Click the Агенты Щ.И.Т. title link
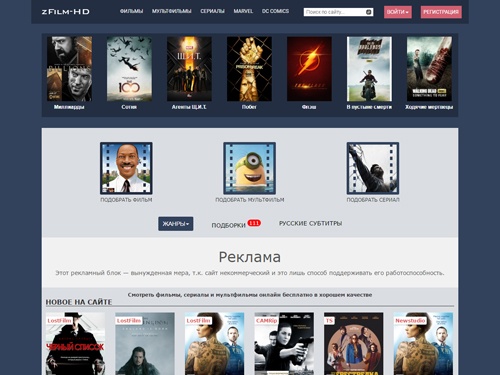The image size is (500, 375). pos(189,107)
